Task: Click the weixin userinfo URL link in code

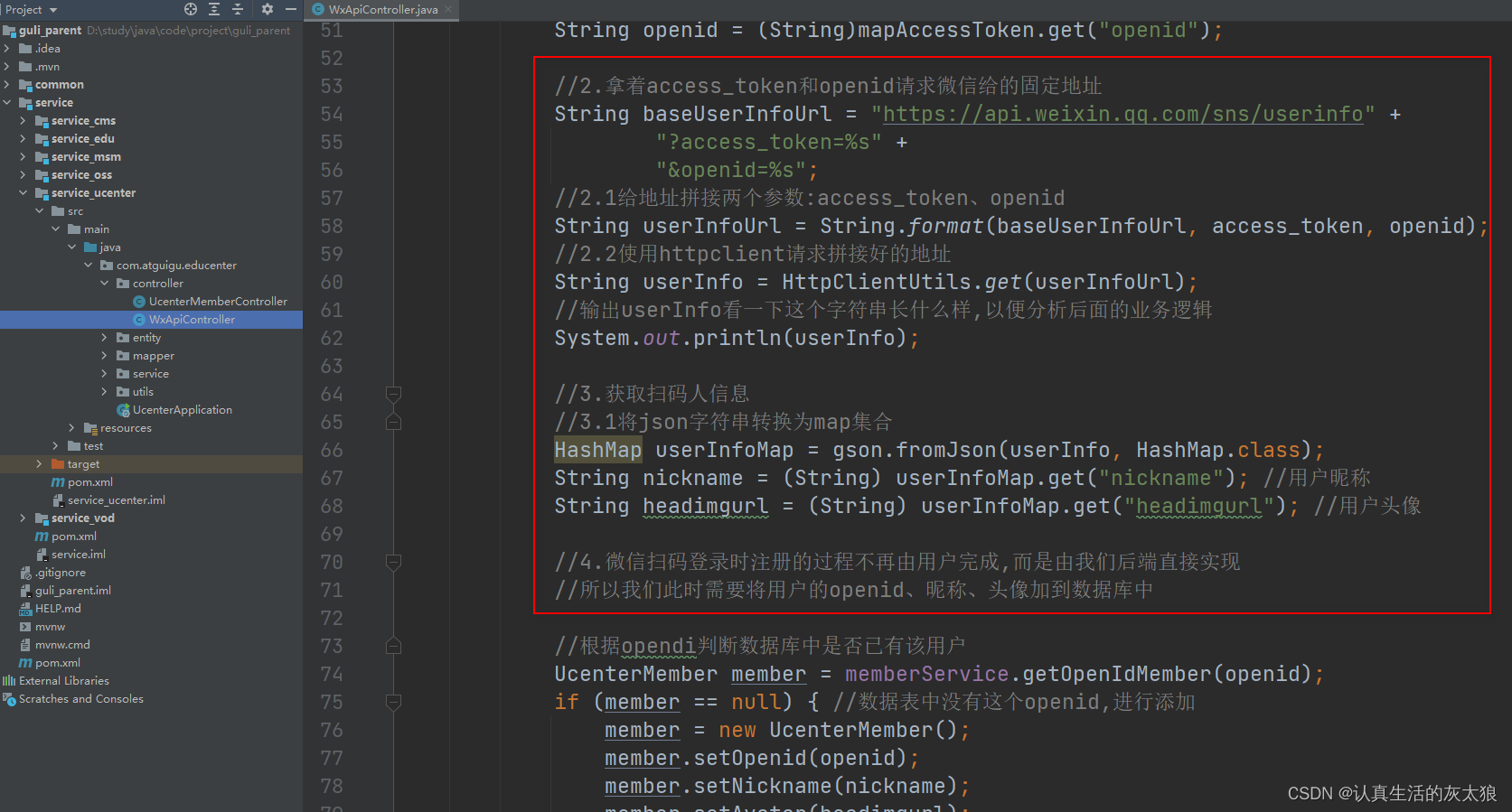Action: pyautogui.click(x=1122, y=114)
